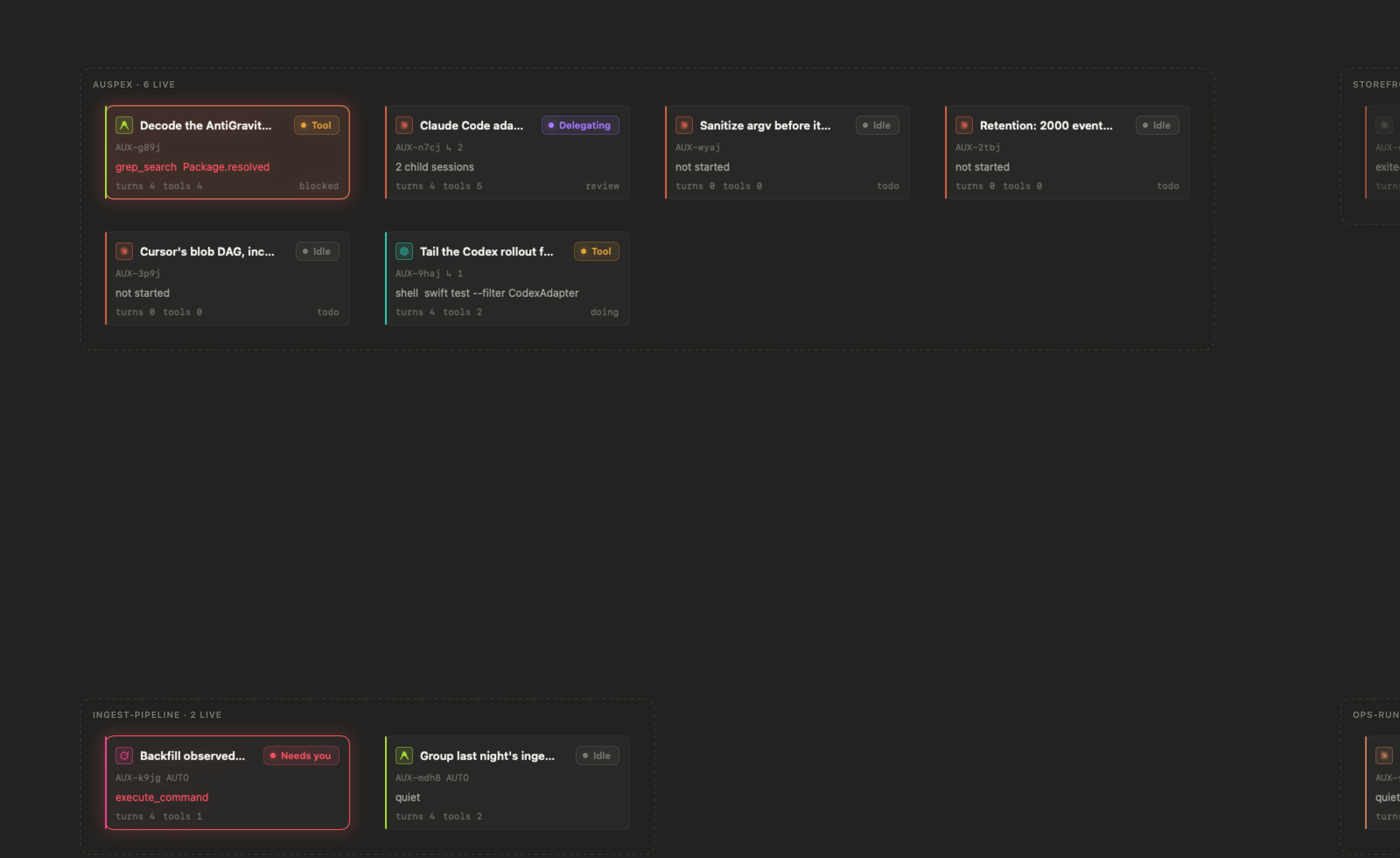Click the AUX-g89j session ID
Screen dimensions: 1400x858
pos(138,148)
